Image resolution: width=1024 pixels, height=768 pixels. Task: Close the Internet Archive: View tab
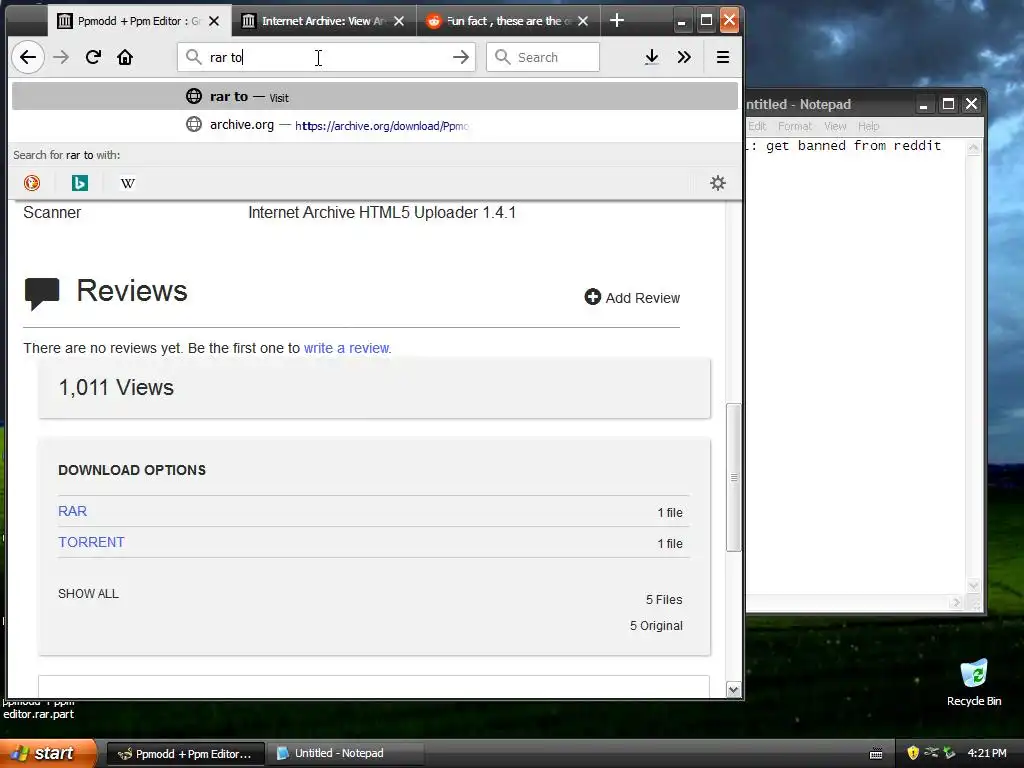pyautogui.click(x=398, y=21)
